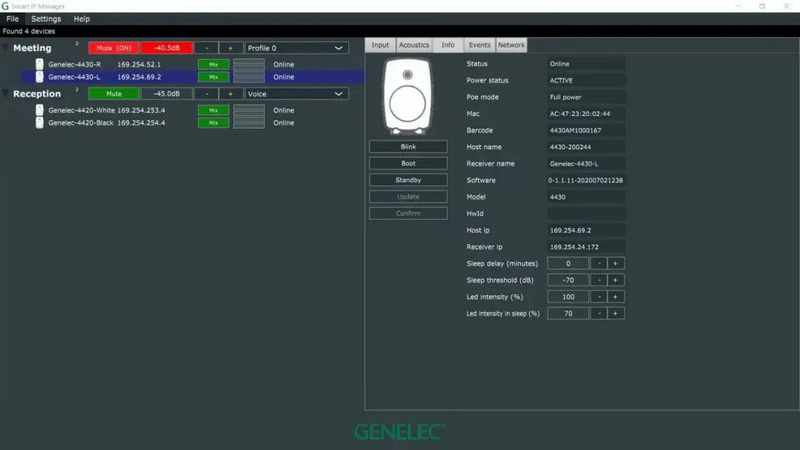The image size is (800, 450).
Task: Click the Genelec-4420-White speaker icon
Action: pos(39,110)
